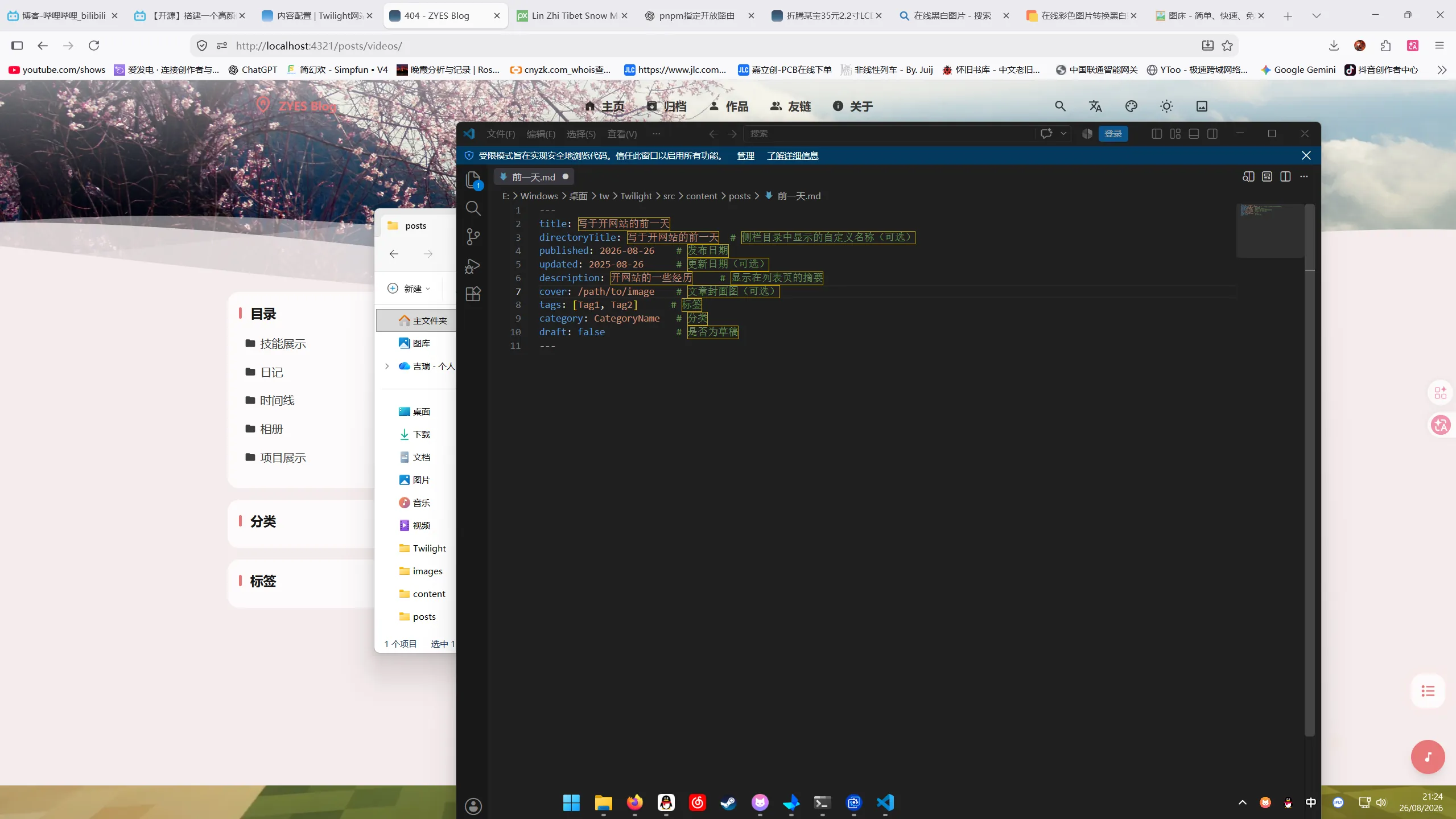Open Source Control view in VS Code
This screenshot has height=819, width=1456.
point(473,237)
